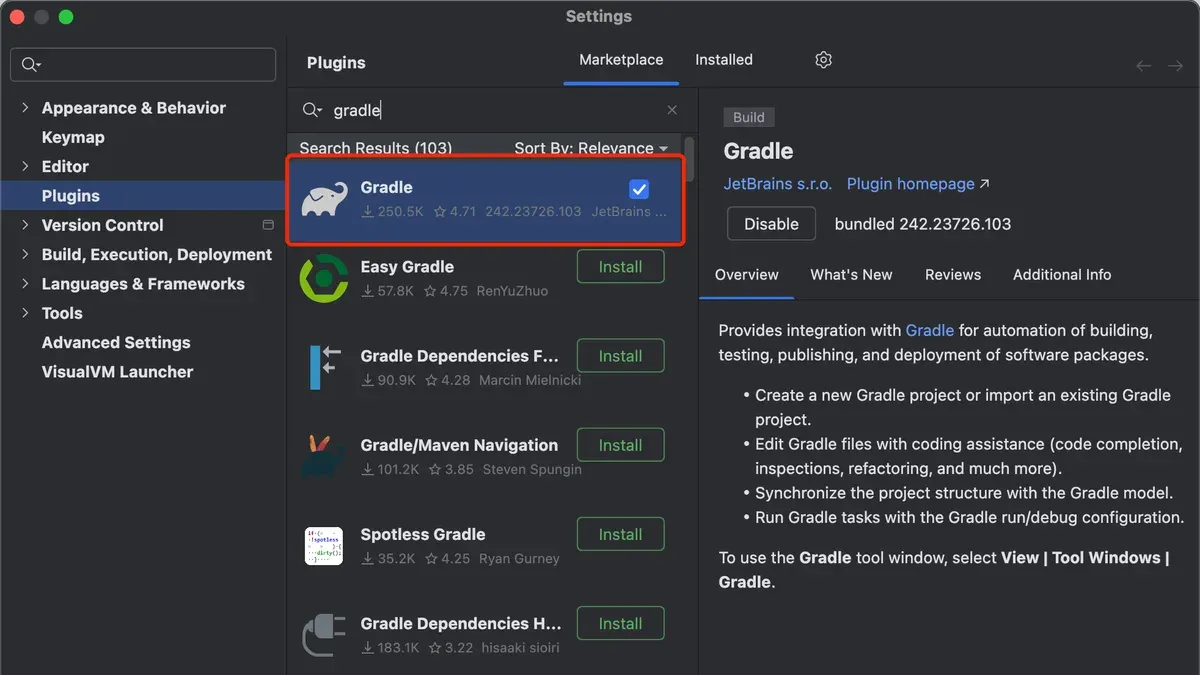Expand Build, Execution, Deployment node
Image resolution: width=1200 pixels, height=675 pixels.
[25, 254]
